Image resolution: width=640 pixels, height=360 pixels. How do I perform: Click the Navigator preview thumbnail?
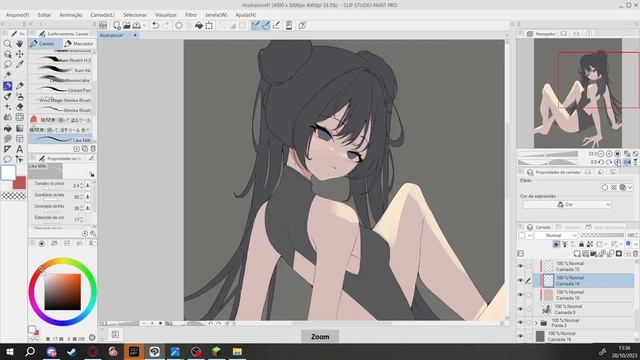pyautogui.click(x=578, y=93)
